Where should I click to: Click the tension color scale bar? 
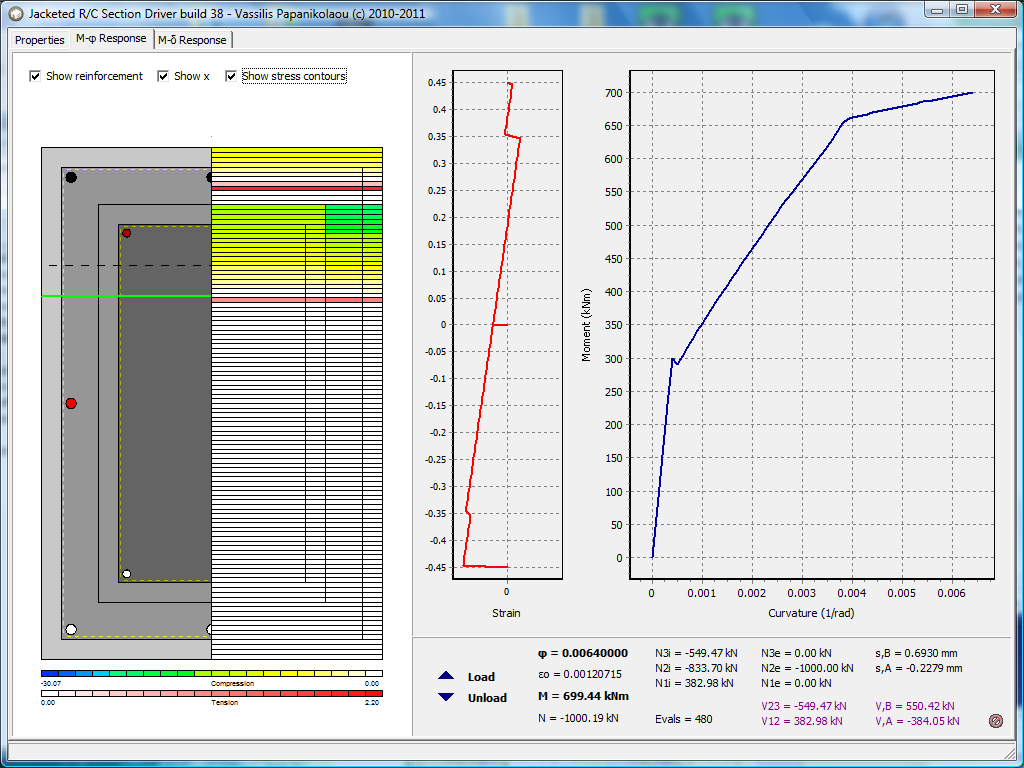point(212,694)
